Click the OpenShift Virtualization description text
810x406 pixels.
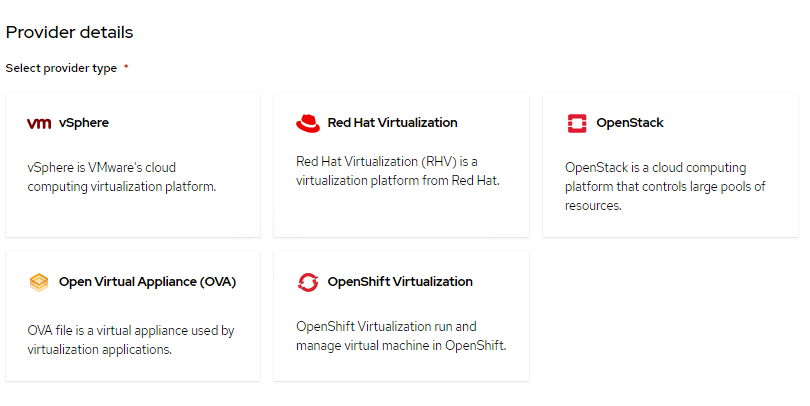[x=401, y=335]
